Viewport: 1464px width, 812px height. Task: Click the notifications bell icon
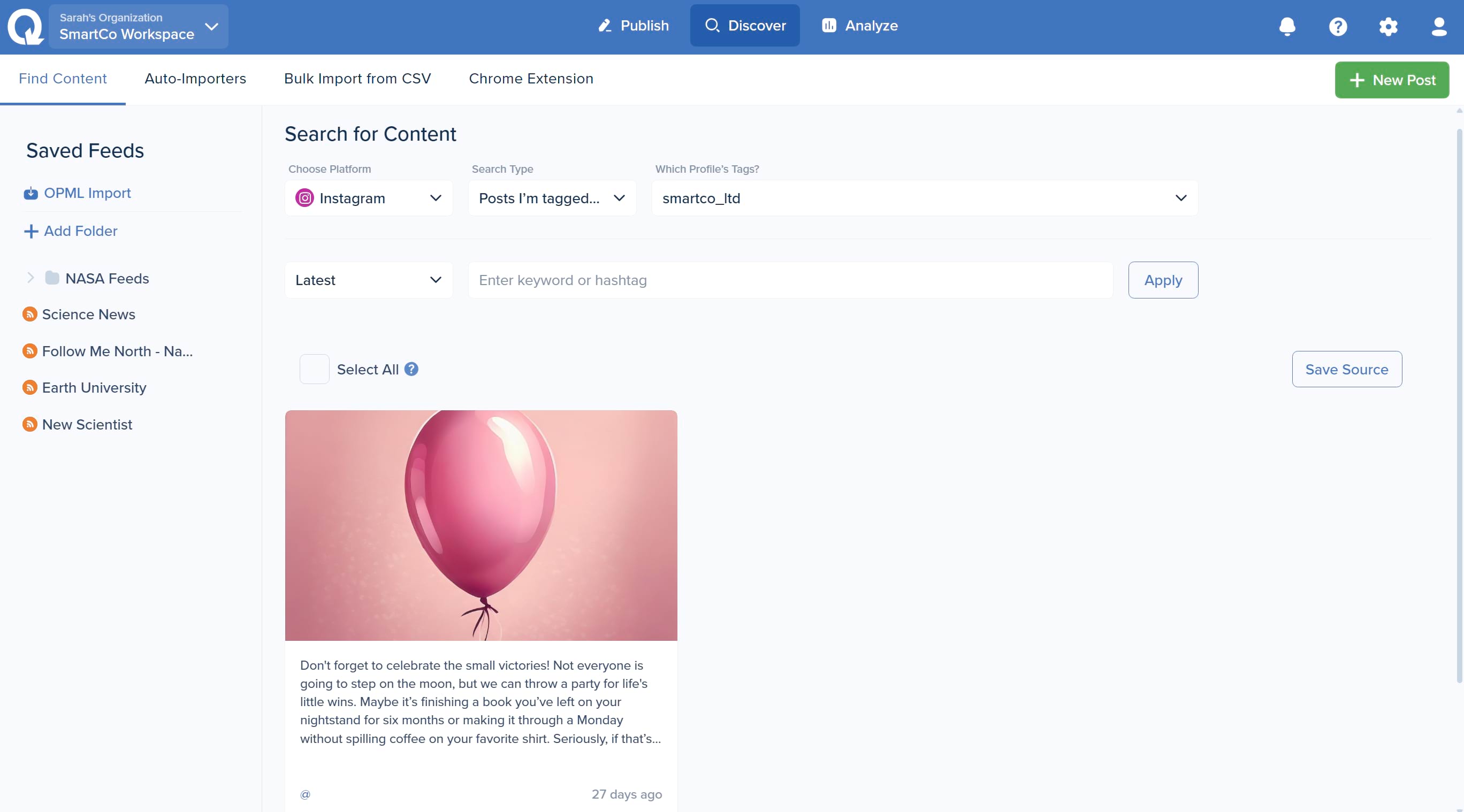(1287, 27)
